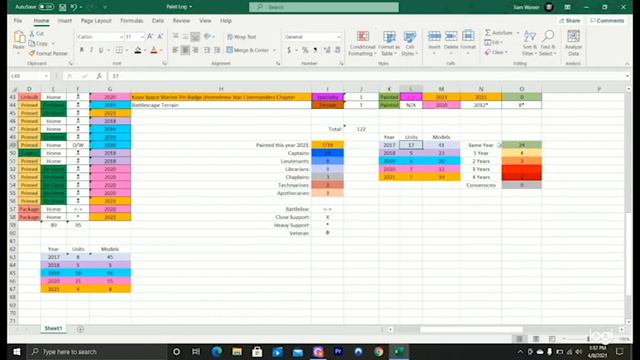Open the General number format dropdown
640x360 pixels.
338,37
